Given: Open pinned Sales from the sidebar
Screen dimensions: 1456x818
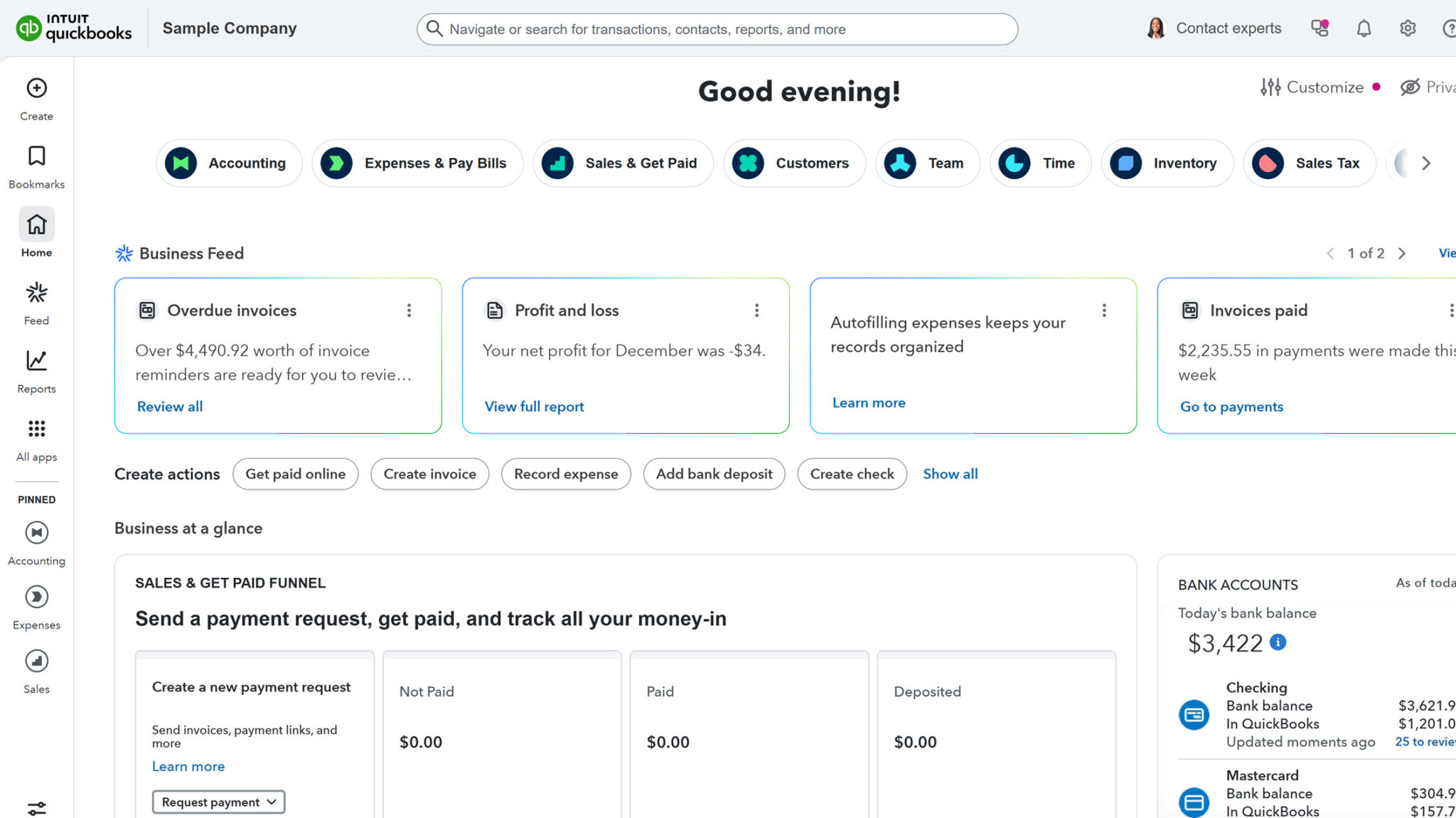Looking at the screenshot, I should click(36, 669).
